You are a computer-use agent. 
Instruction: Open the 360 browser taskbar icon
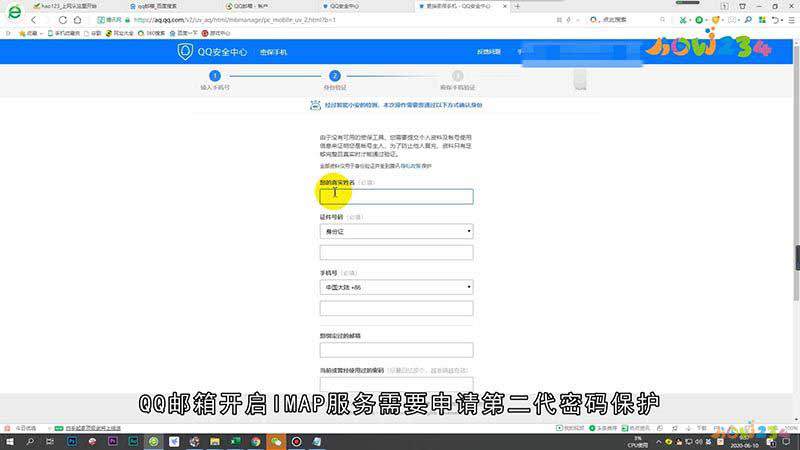(x=154, y=442)
